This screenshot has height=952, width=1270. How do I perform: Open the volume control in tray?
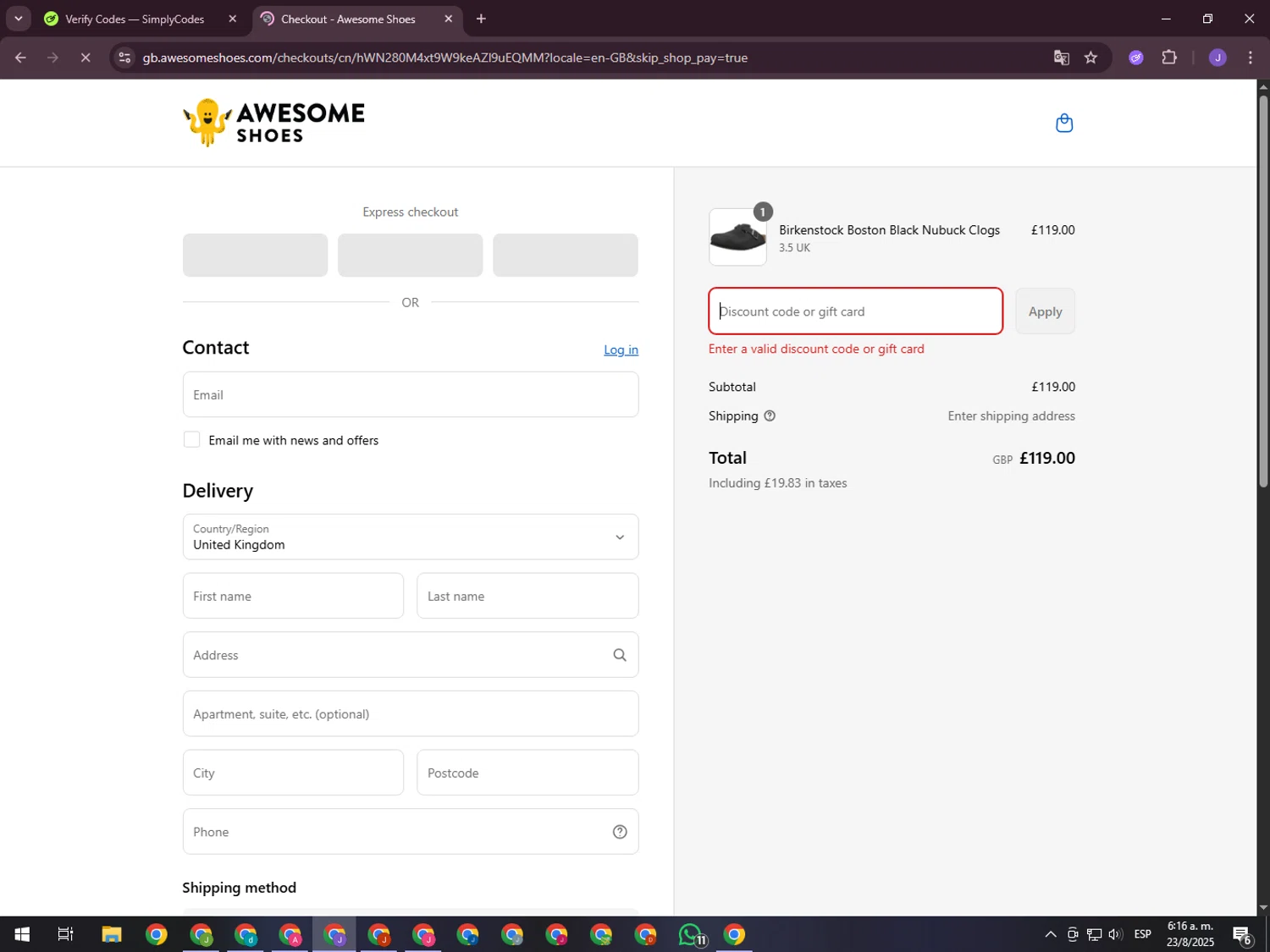[1115, 934]
